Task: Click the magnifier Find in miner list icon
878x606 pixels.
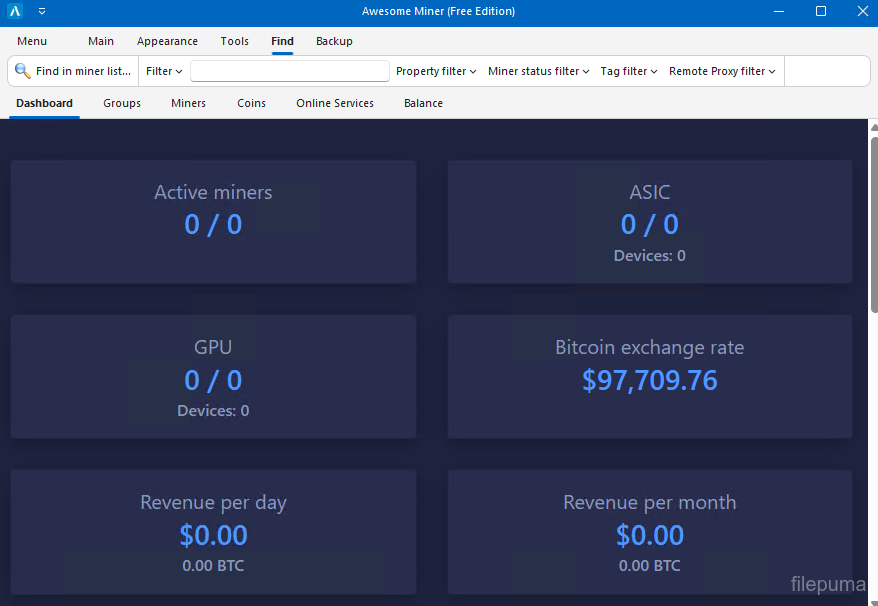Action: tap(22, 71)
